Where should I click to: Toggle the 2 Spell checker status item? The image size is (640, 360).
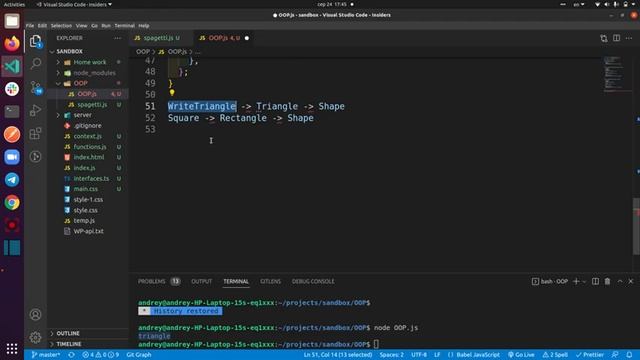tap(555, 355)
